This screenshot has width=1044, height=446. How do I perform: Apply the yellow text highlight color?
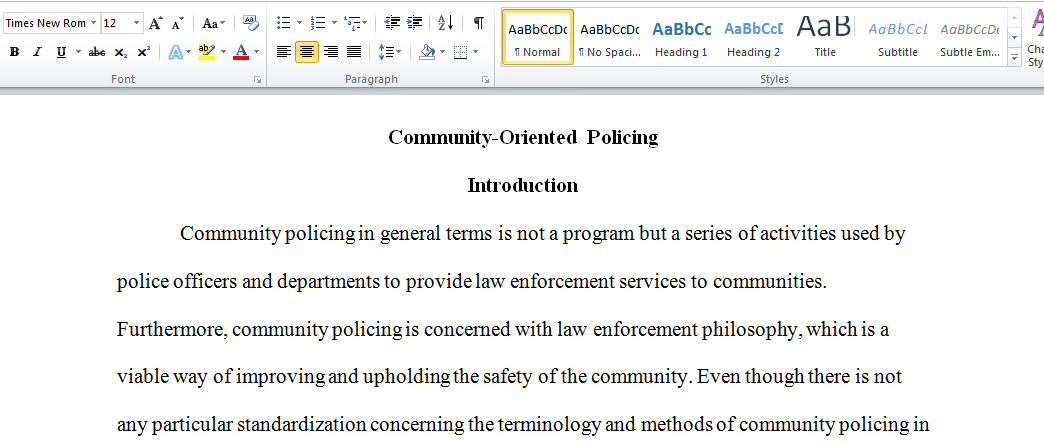tap(207, 52)
